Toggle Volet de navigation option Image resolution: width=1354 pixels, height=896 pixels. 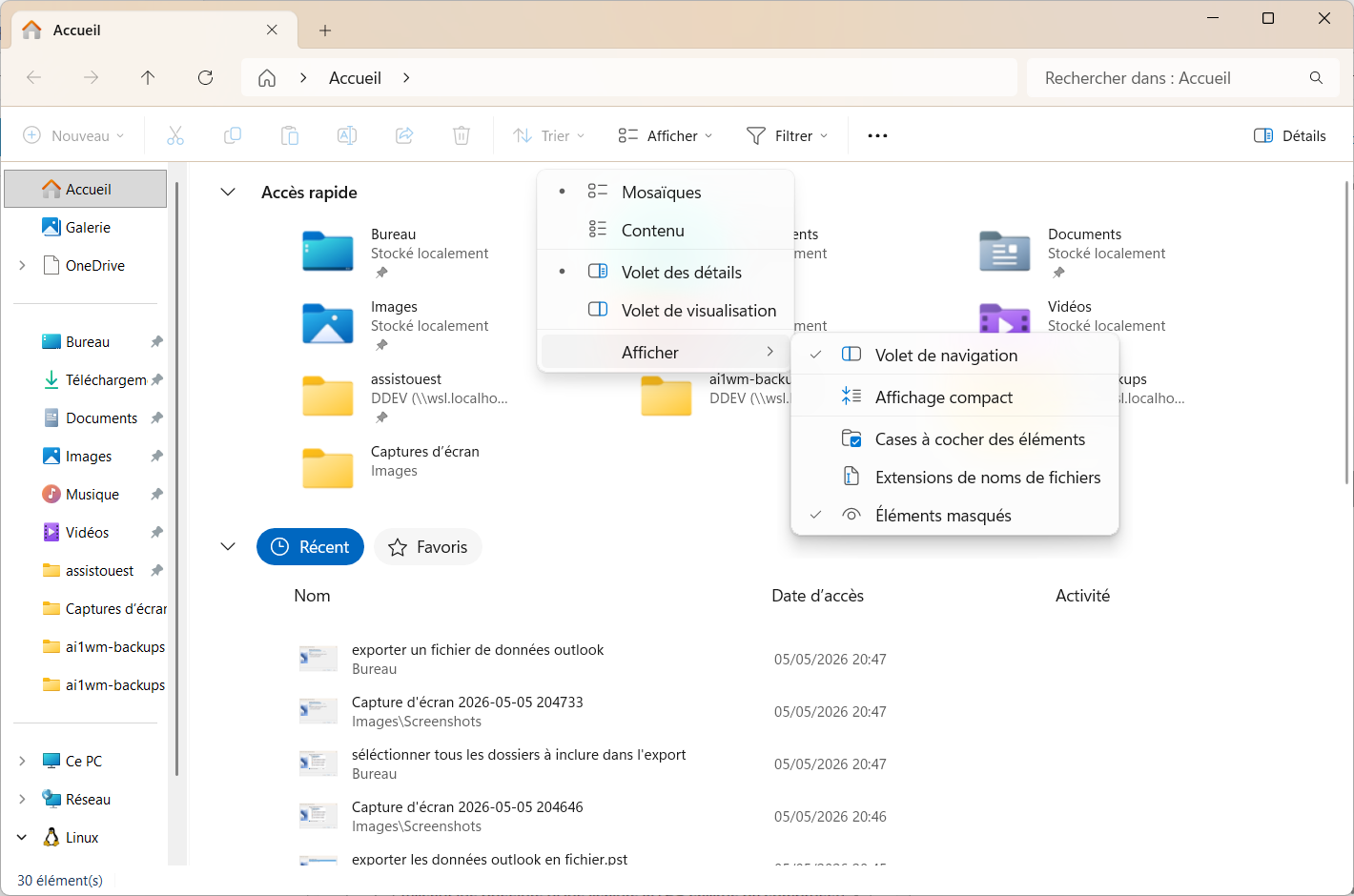954,355
